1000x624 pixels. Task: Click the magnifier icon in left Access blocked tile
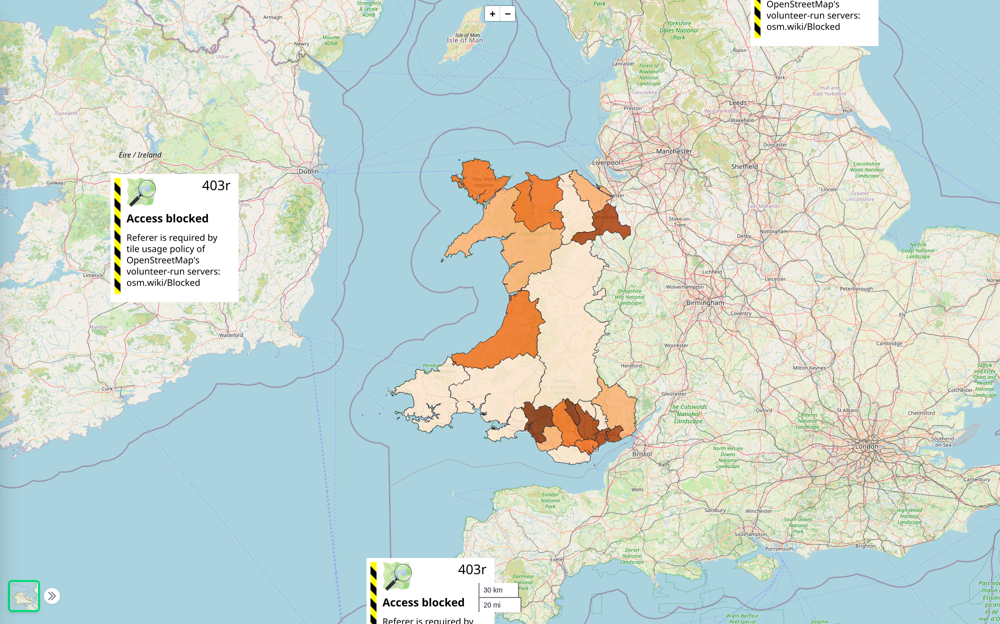click(142, 192)
